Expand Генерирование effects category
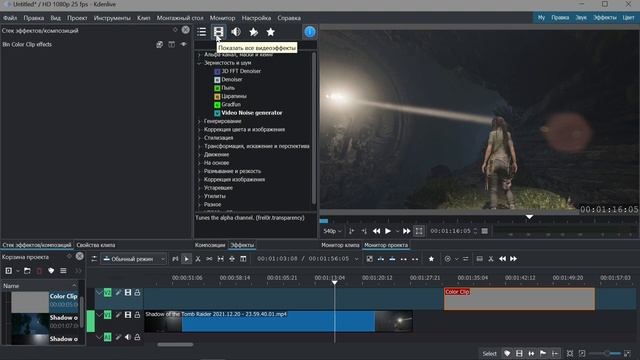640x360 pixels. coord(199,121)
